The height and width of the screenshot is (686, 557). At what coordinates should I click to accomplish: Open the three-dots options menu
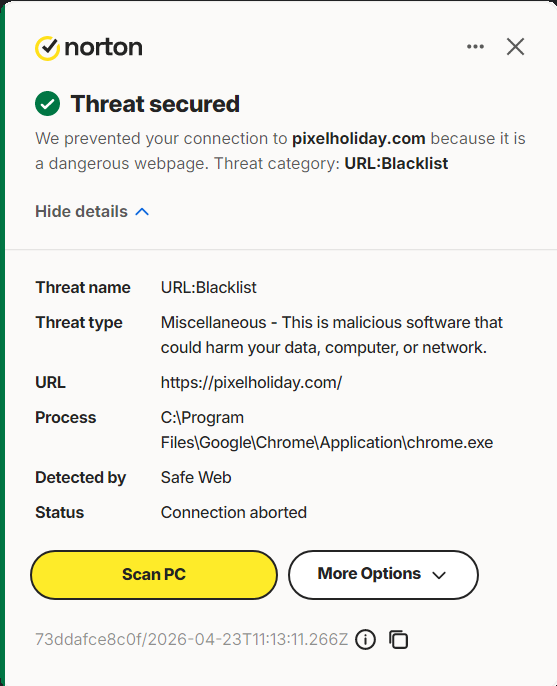475,46
